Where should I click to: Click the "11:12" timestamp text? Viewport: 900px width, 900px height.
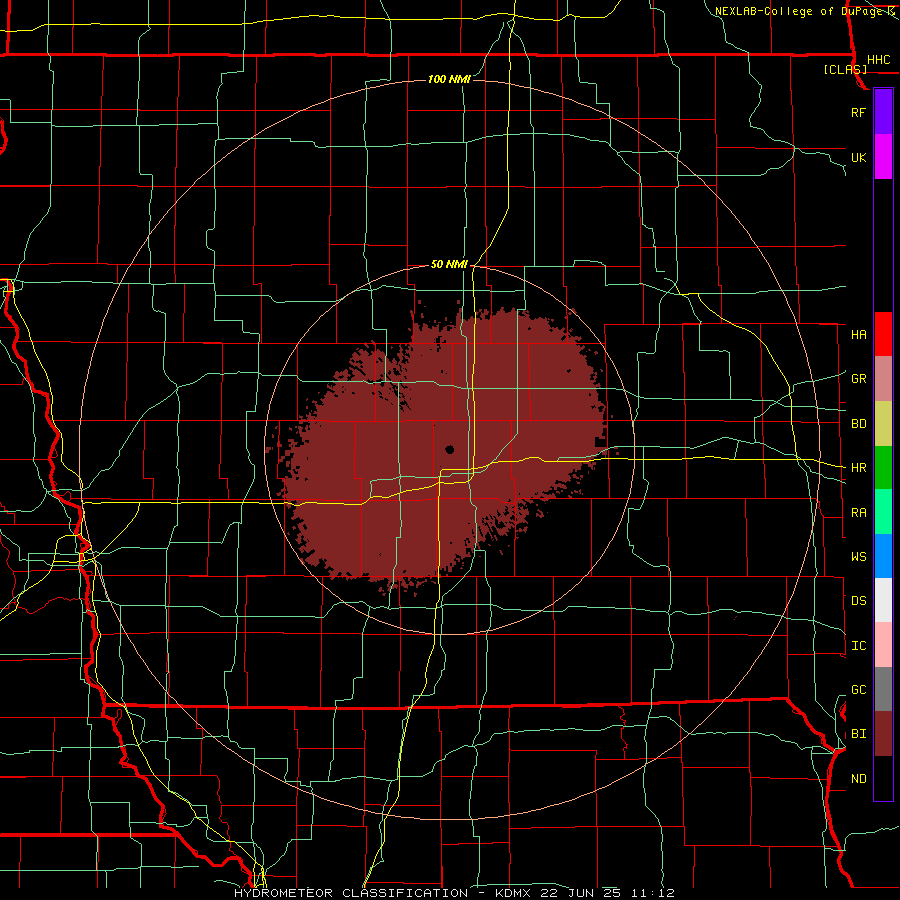[651, 893]
